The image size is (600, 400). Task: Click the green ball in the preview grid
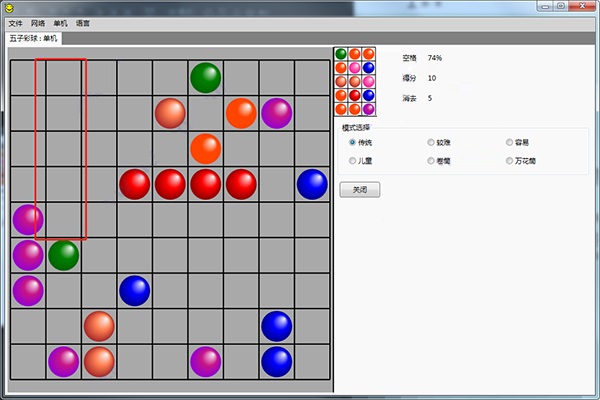coord(341,53)
